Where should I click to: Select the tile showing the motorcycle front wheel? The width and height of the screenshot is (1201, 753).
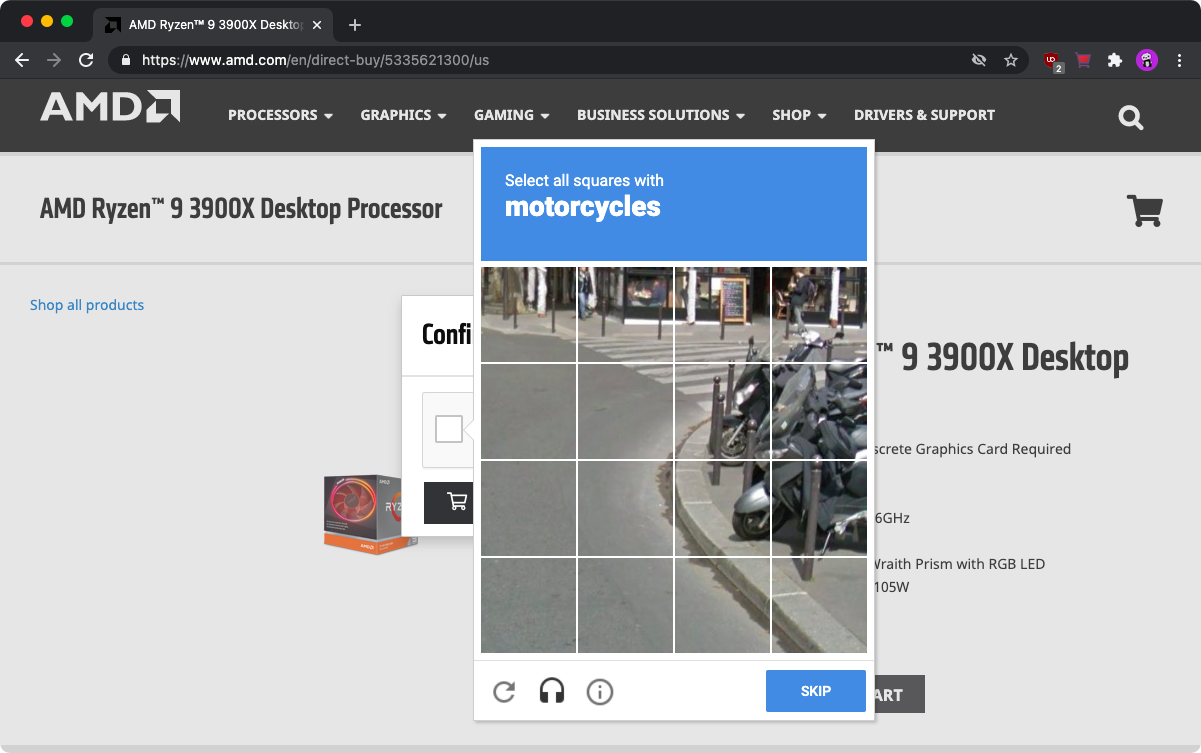[x=723, y=508]
